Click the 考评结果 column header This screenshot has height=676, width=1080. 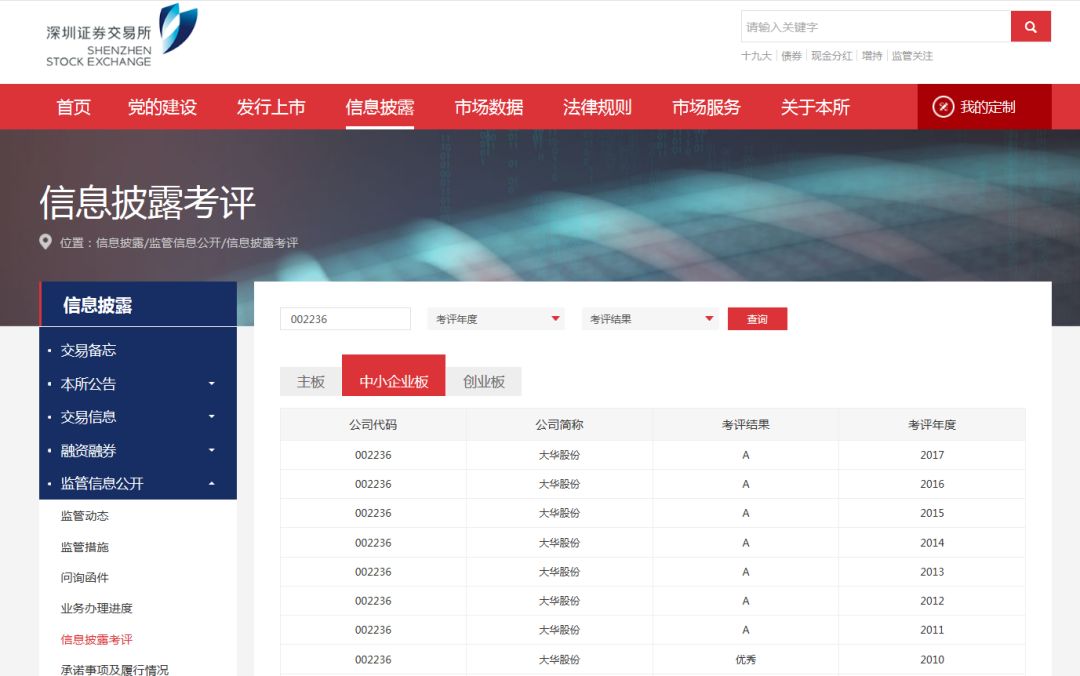click(x=746, y=425)
